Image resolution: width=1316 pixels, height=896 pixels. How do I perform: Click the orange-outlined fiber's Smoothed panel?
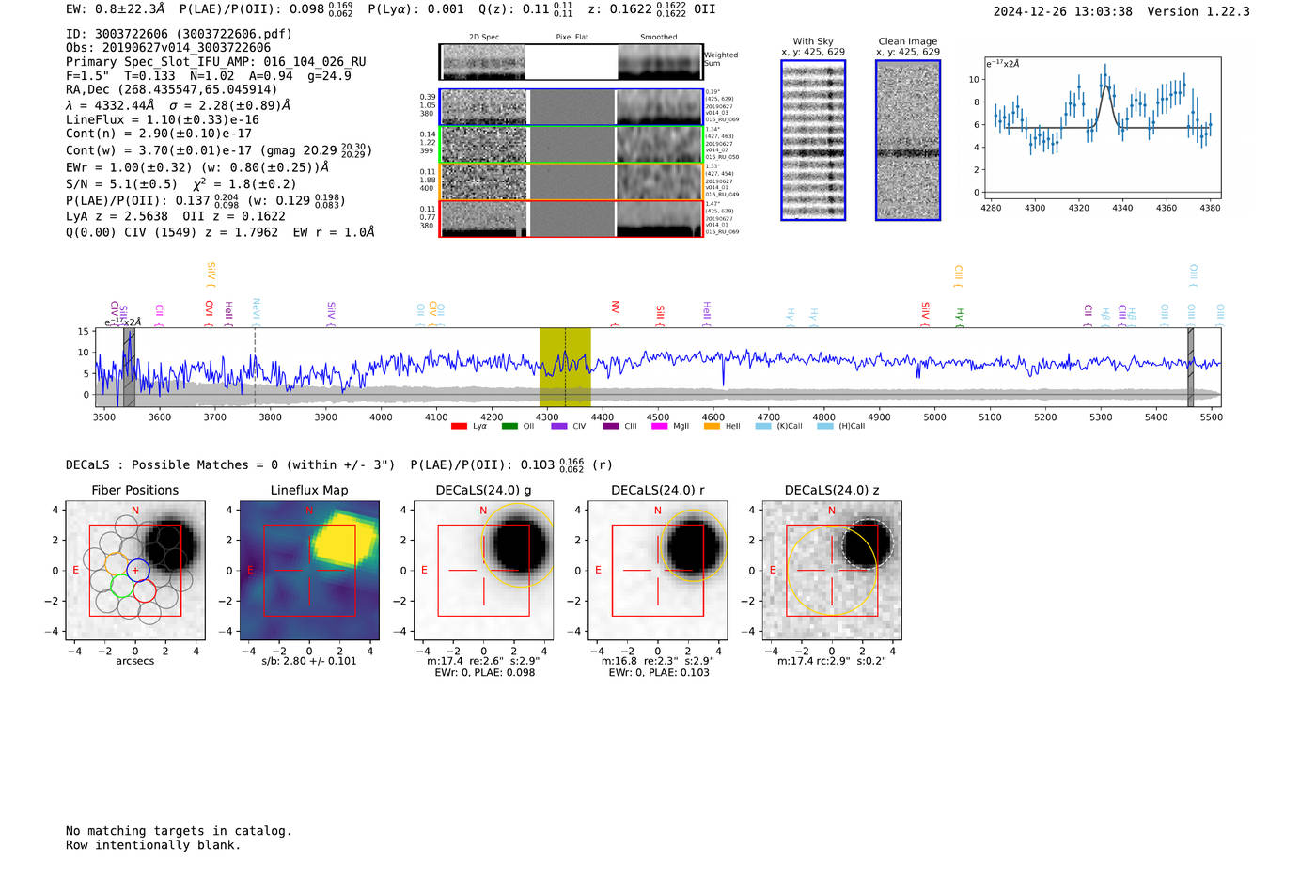(660, 181)
